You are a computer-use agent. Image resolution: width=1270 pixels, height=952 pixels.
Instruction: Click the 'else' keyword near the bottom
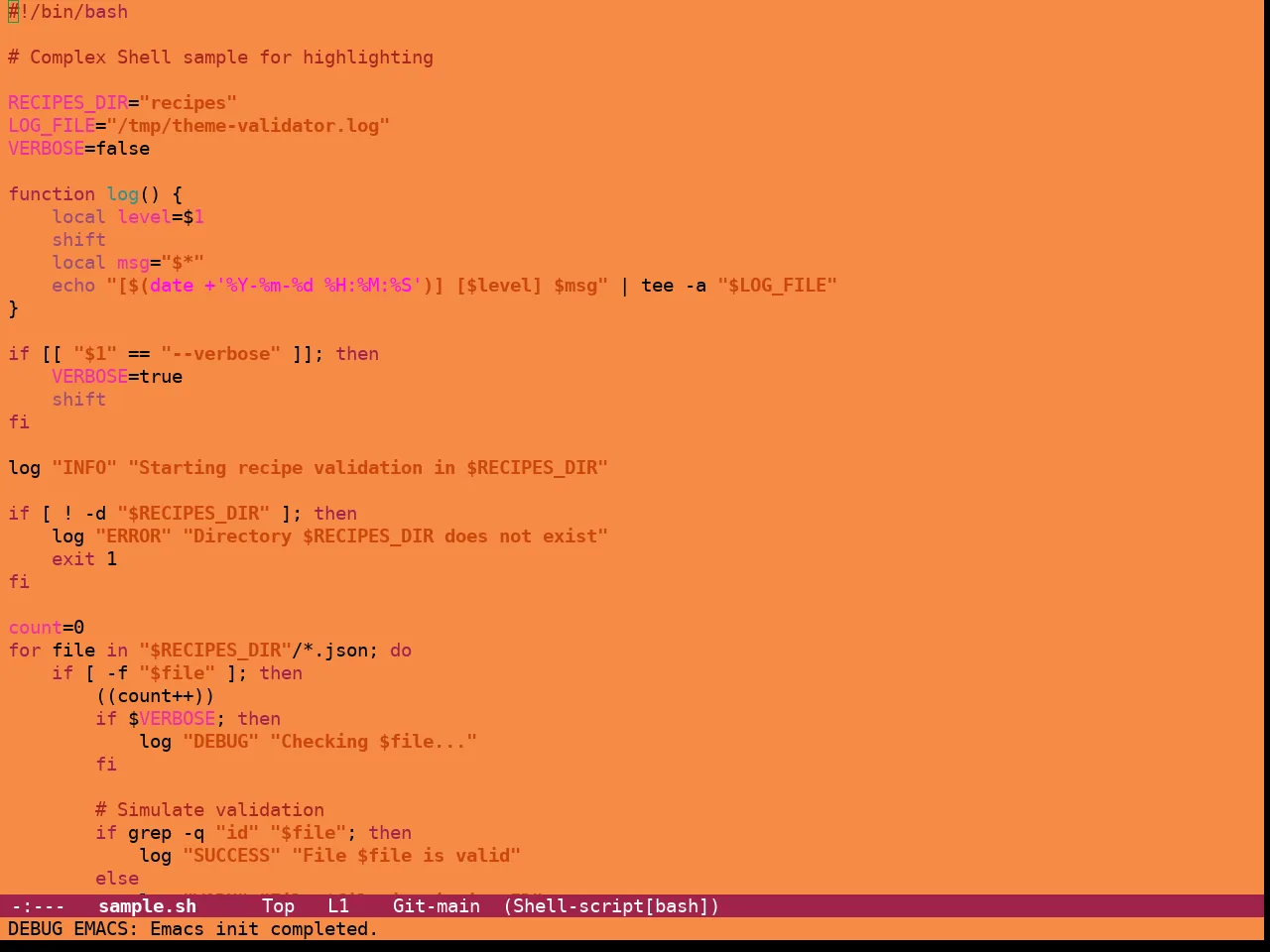117,879
